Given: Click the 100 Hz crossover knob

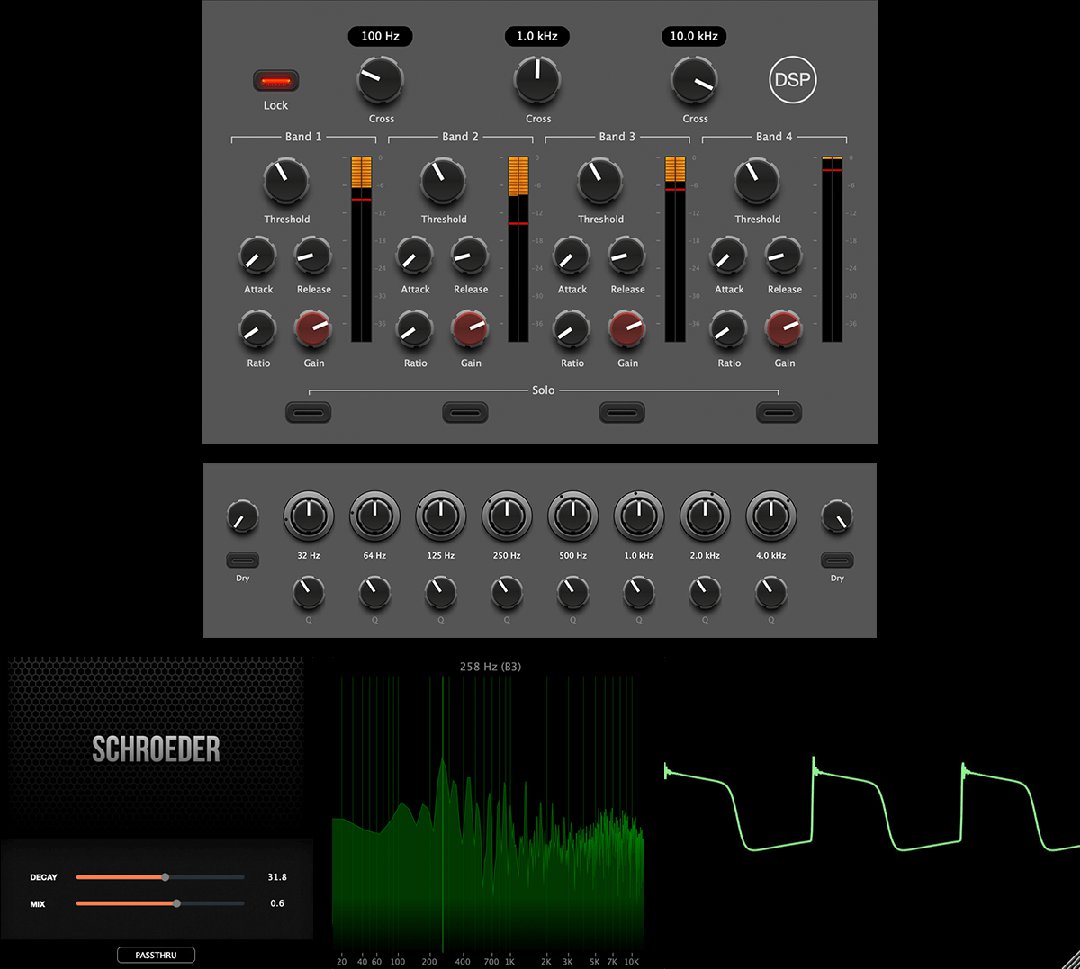Looking at the screenshot, I should [x=379, y=81].
